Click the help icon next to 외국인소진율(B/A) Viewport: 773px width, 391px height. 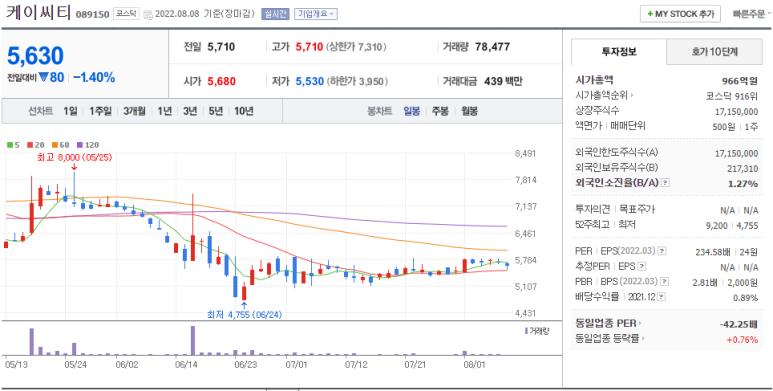(x=666, y=183)
